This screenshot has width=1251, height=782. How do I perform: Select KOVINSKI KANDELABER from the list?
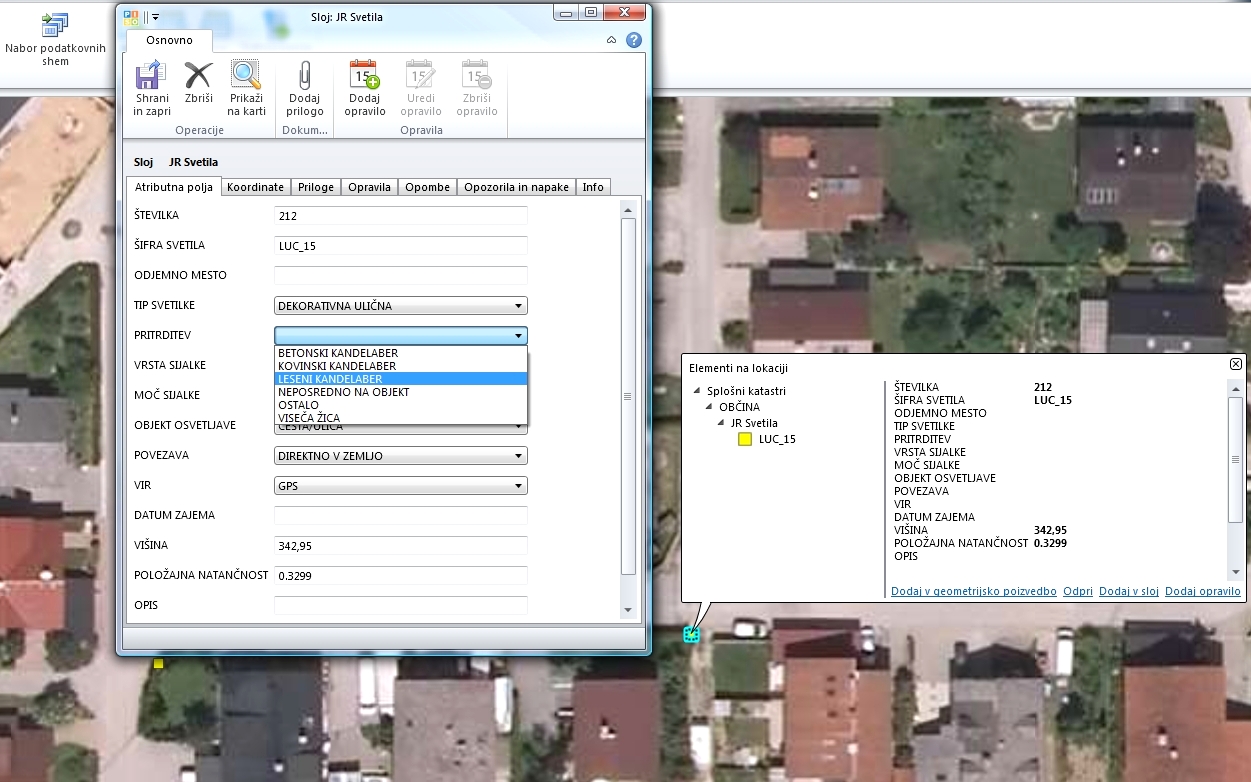337,366
